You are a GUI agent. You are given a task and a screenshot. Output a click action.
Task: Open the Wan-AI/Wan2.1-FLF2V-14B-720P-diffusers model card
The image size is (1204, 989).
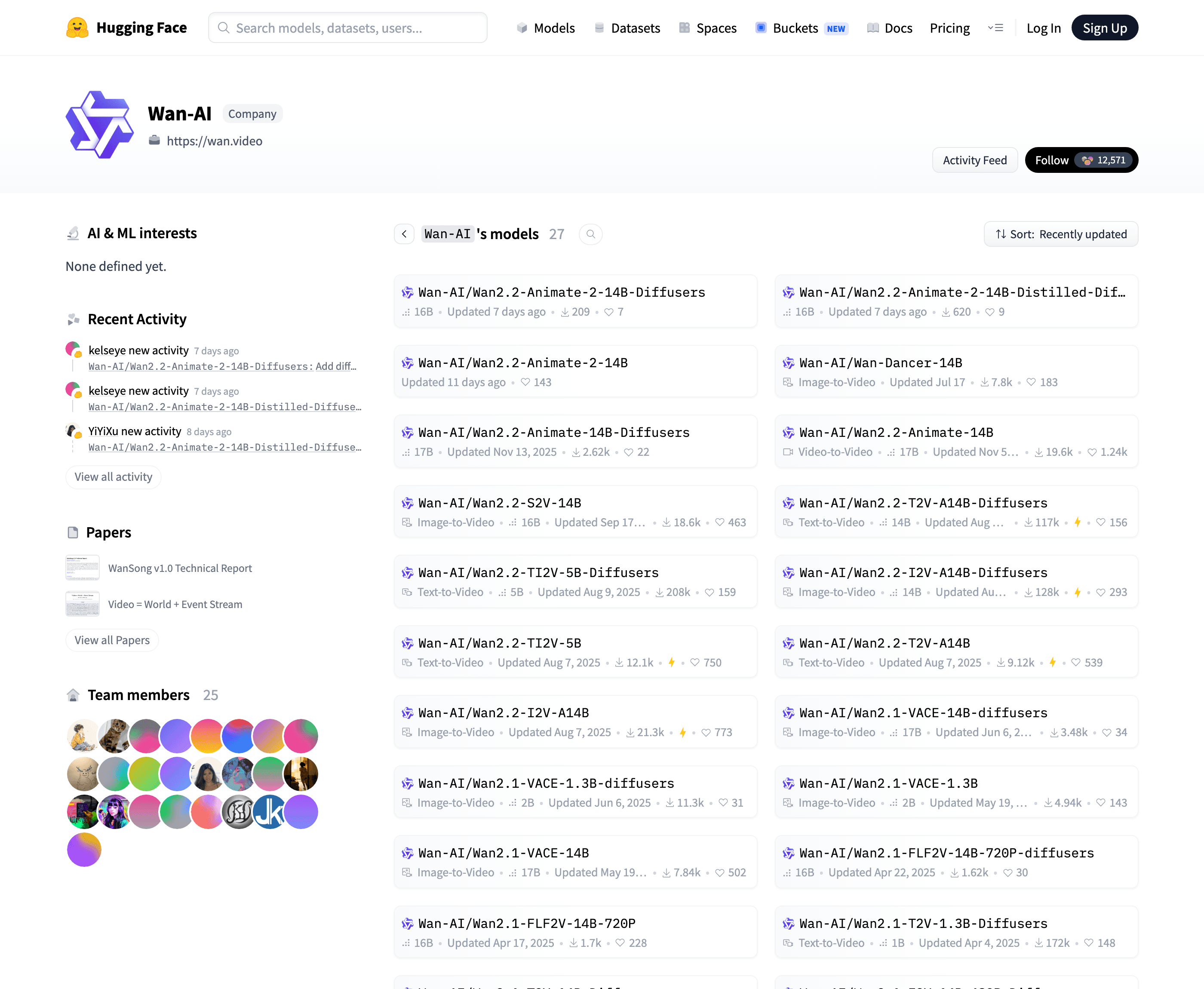pyautogui.click(x=956, y=862)
